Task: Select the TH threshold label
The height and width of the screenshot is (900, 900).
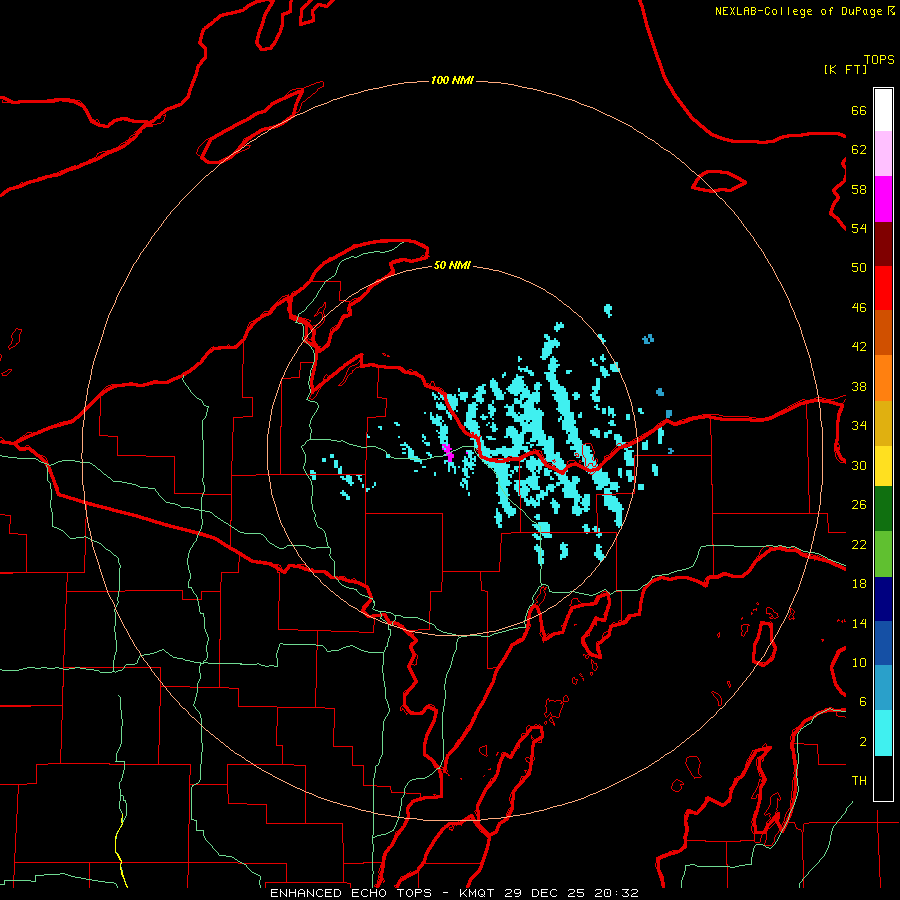Action: point(859,781)
